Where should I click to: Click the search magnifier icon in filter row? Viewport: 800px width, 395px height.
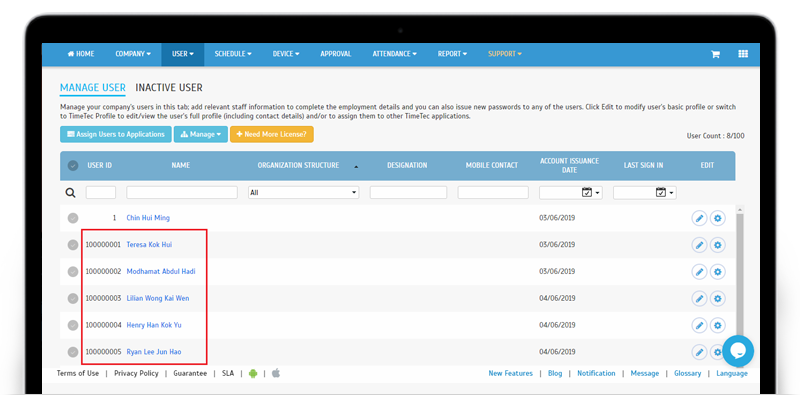click(x=71, y=193)
